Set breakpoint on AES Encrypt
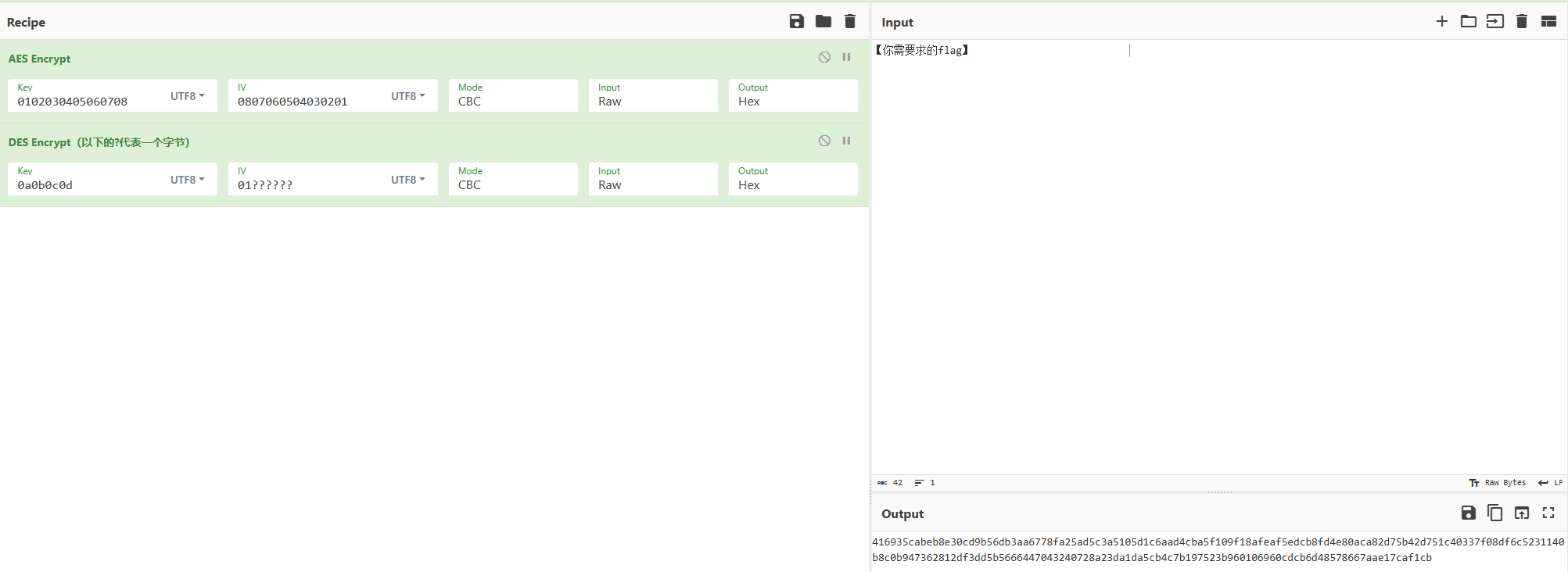Screen dimensions: 1568x572 point(846,57)
